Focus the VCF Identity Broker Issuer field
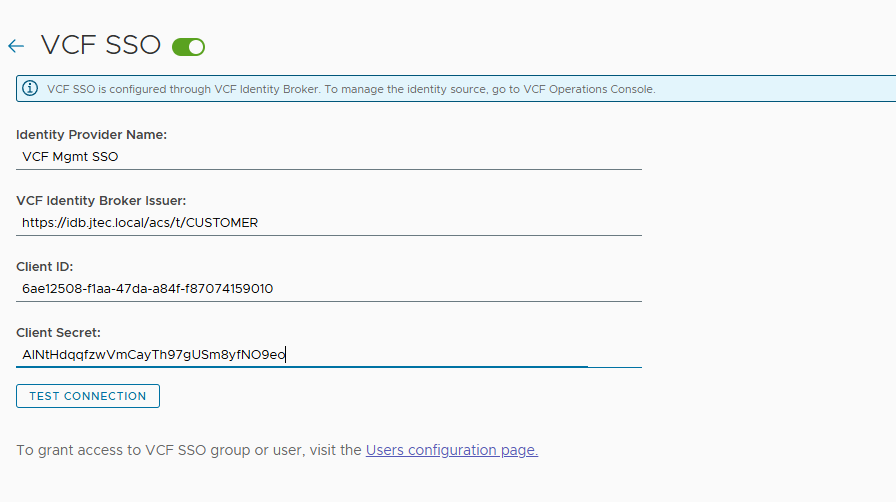896x502 pixels. point(329,223)
